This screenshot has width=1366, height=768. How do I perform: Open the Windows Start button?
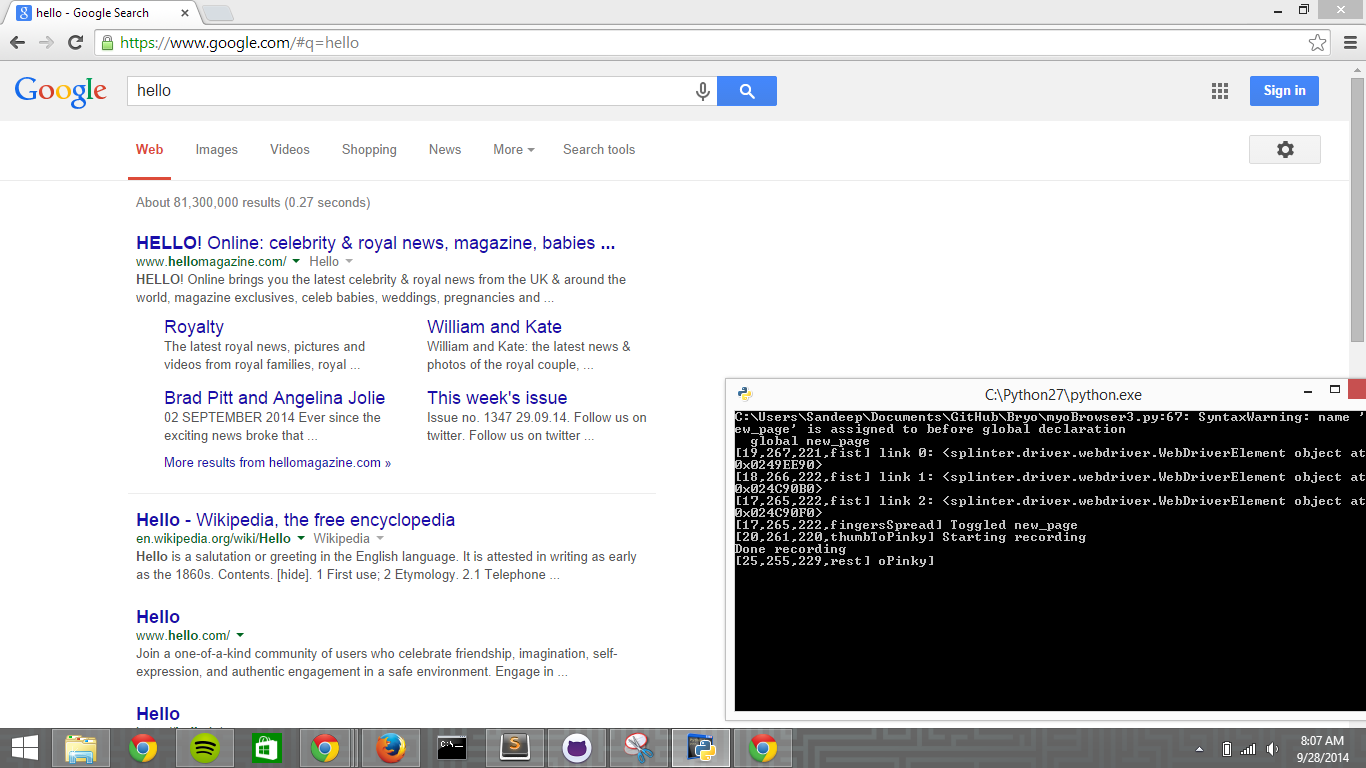click(24, 748)
